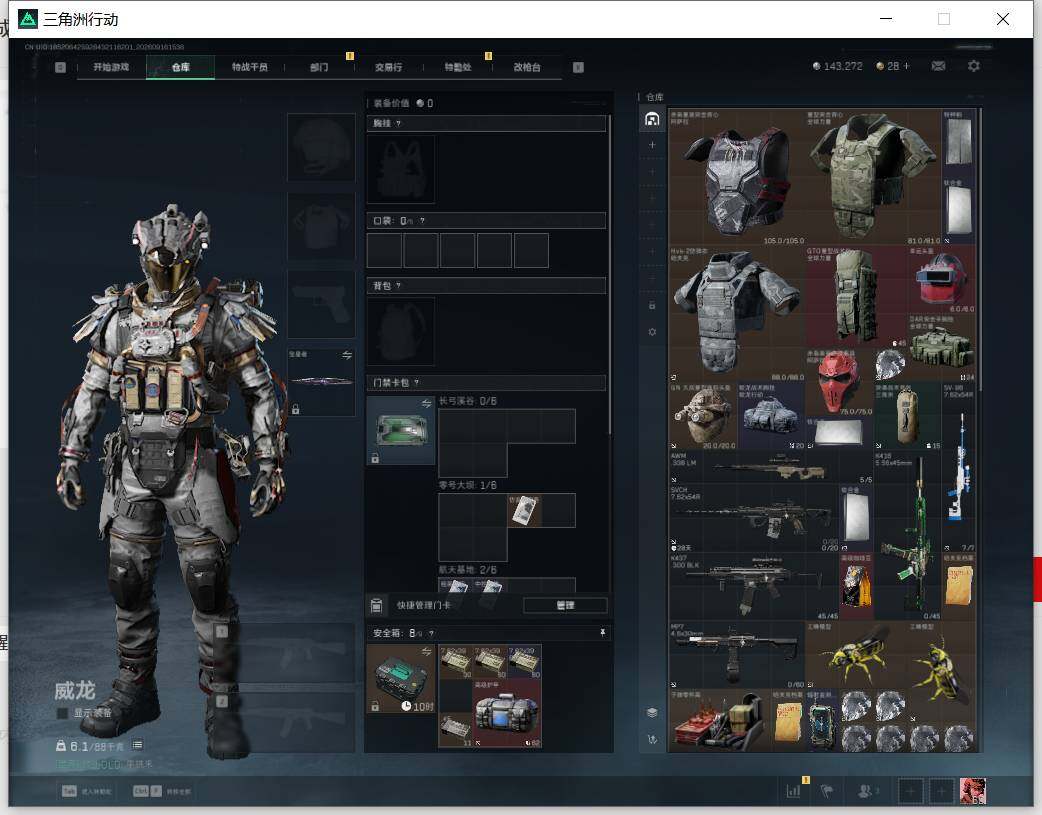Click the 快捷管理门卡 icon
This screenshot has height=815, width=1042.
tap(376, 605)
